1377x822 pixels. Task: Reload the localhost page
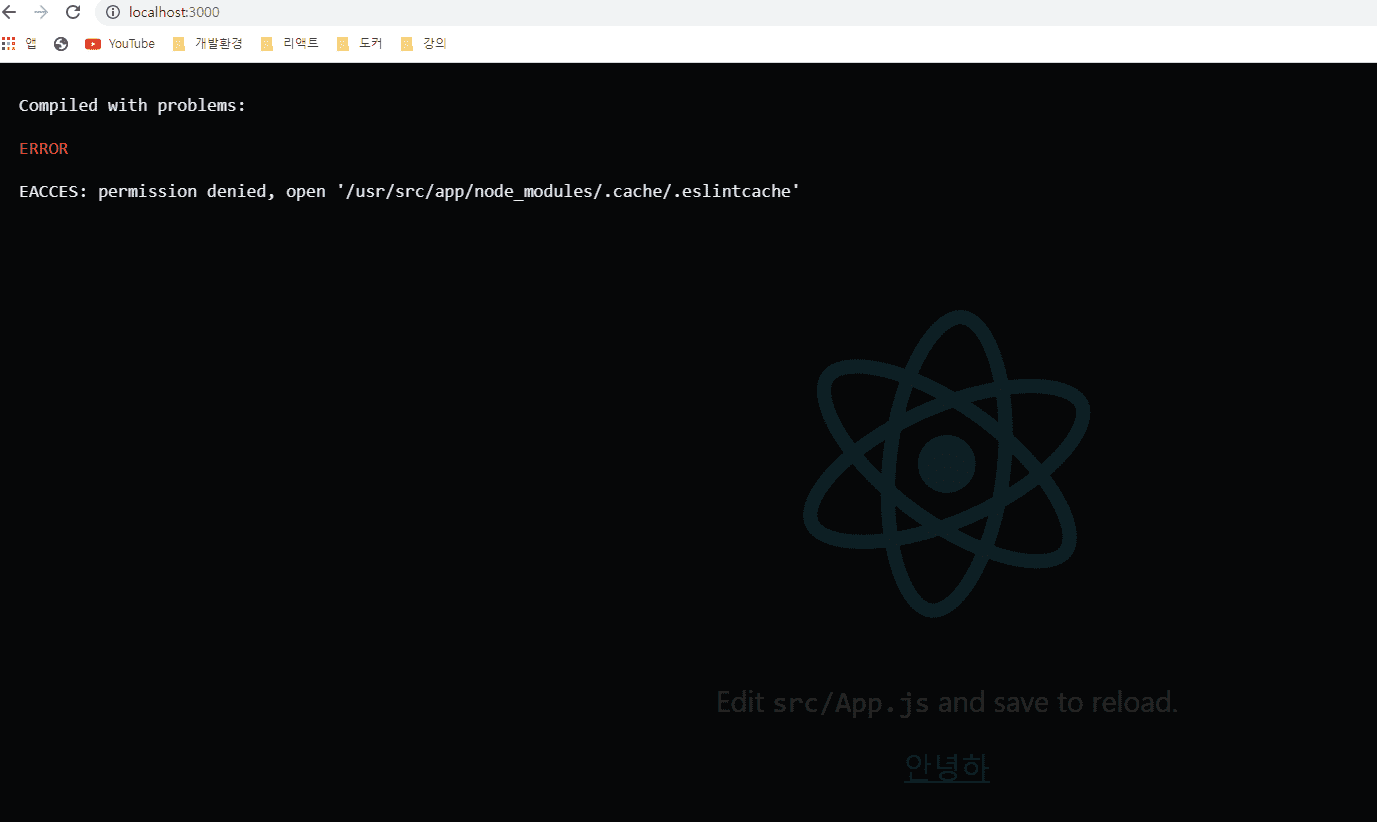pos(73,12)
